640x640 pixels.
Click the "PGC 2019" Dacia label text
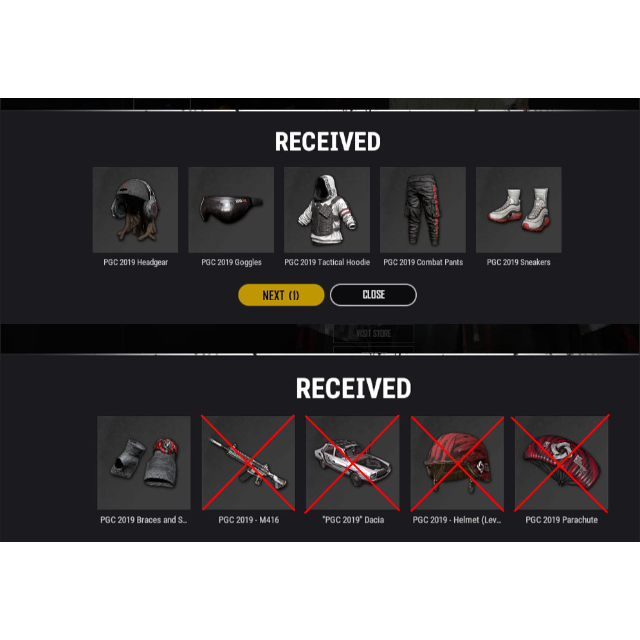(x=353, y=520)
